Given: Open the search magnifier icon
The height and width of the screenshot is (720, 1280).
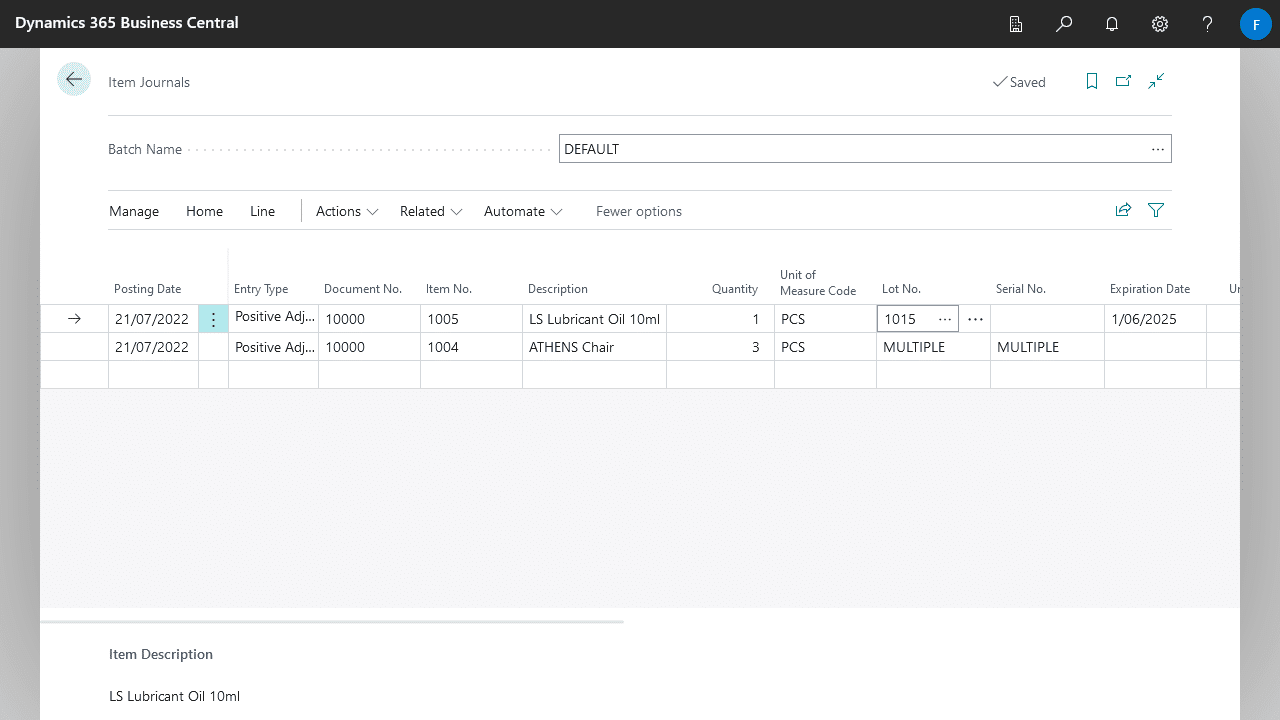Looking at the screenshot, I should tap(1064, 24).
